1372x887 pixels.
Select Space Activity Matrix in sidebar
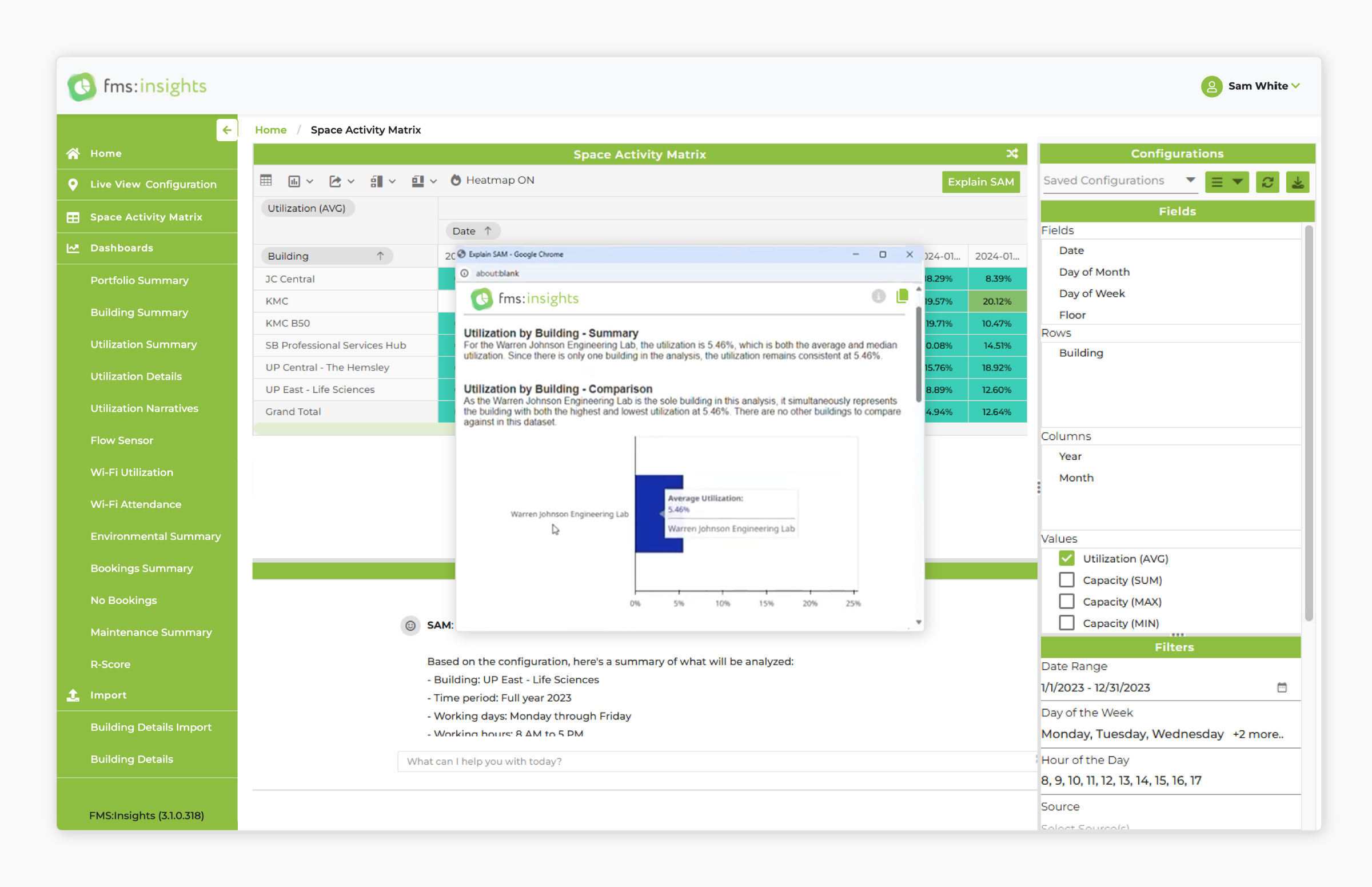pyautogui.click(x=147, y=217)
